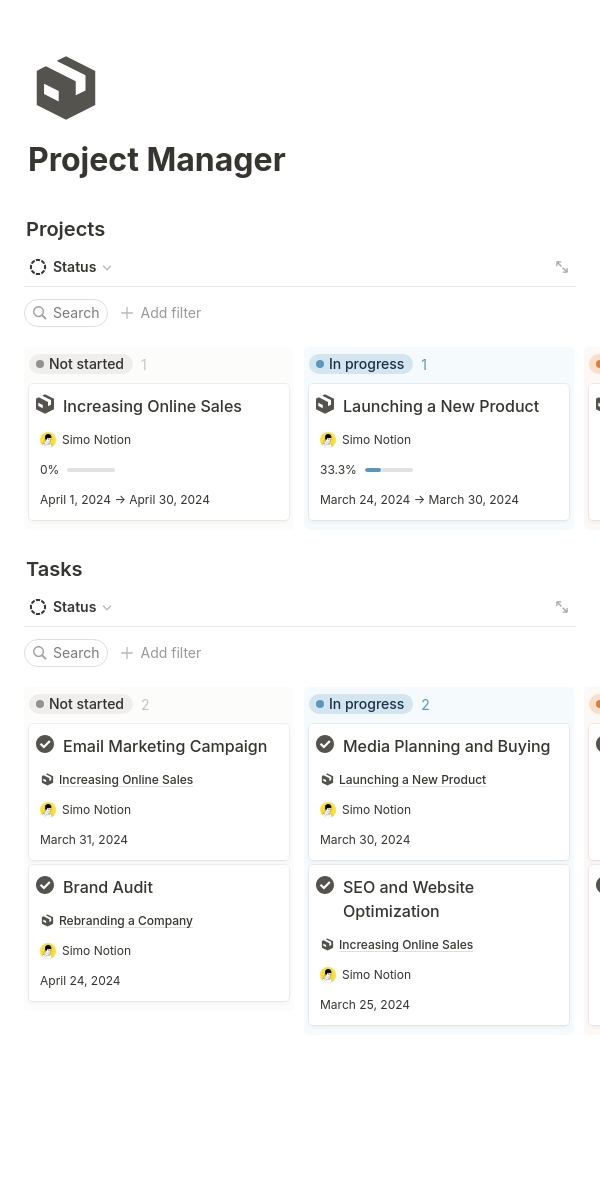
Task: Select the Not started group tag in Projects
Action: [81, 364]
